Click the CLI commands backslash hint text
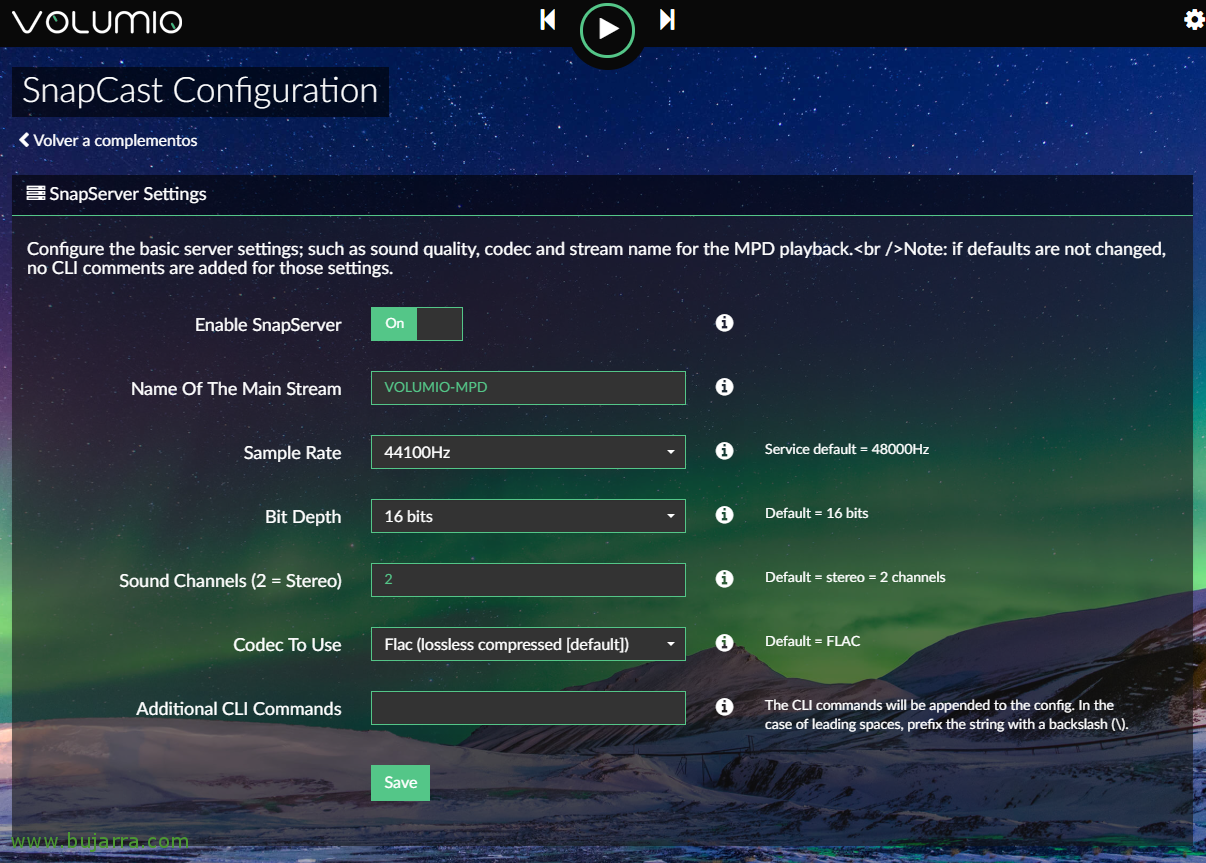Screen dimensions: 1206x863 point(946,715)
